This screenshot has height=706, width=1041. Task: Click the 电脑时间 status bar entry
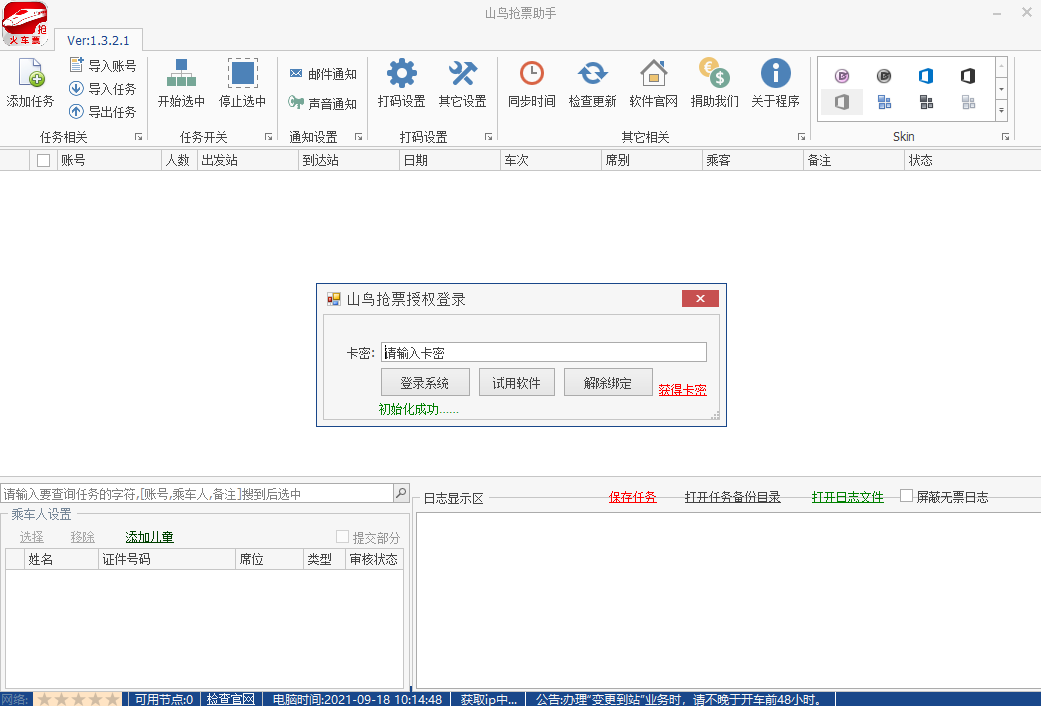pyautogui.click(x=357, y=699)
